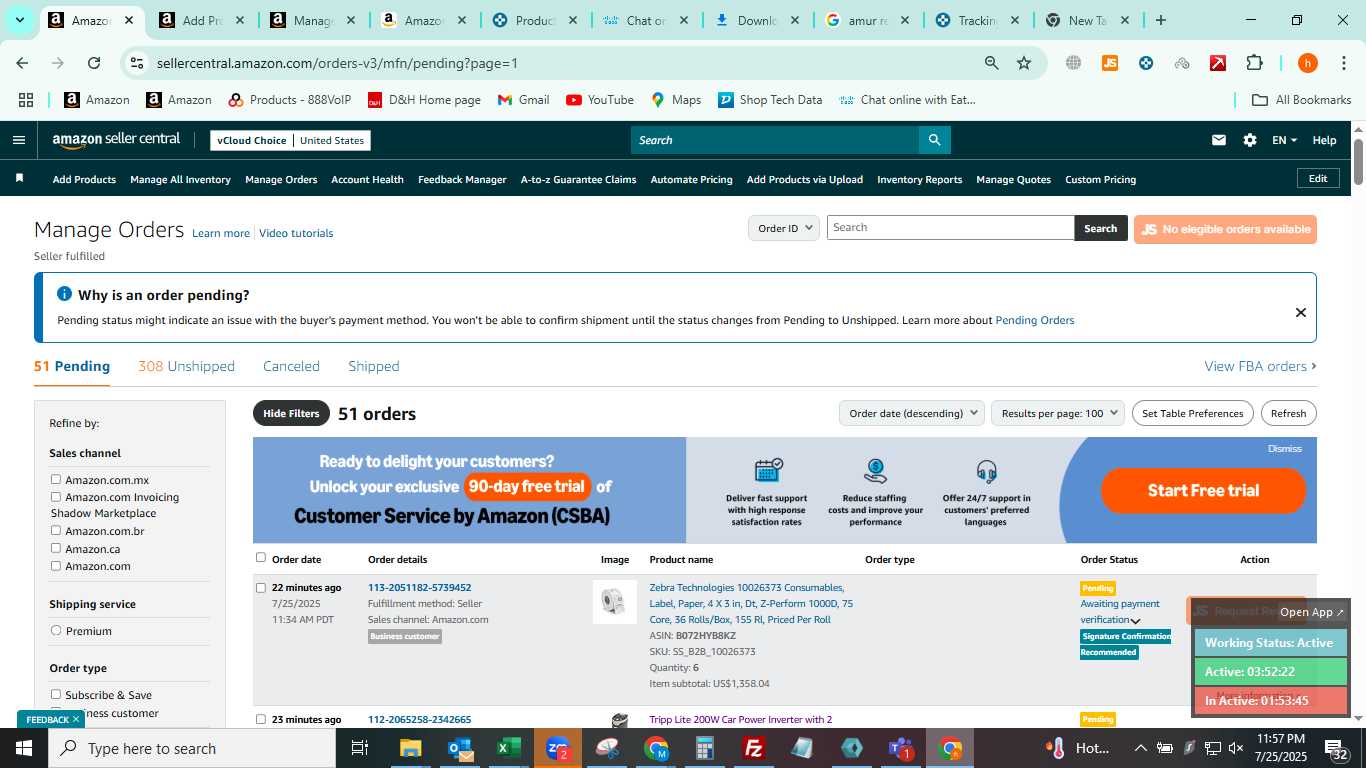Open the Chrome three-dot menu
Screen dimensions: 1366x768
pyautogui.click(x=1343, y=63)
